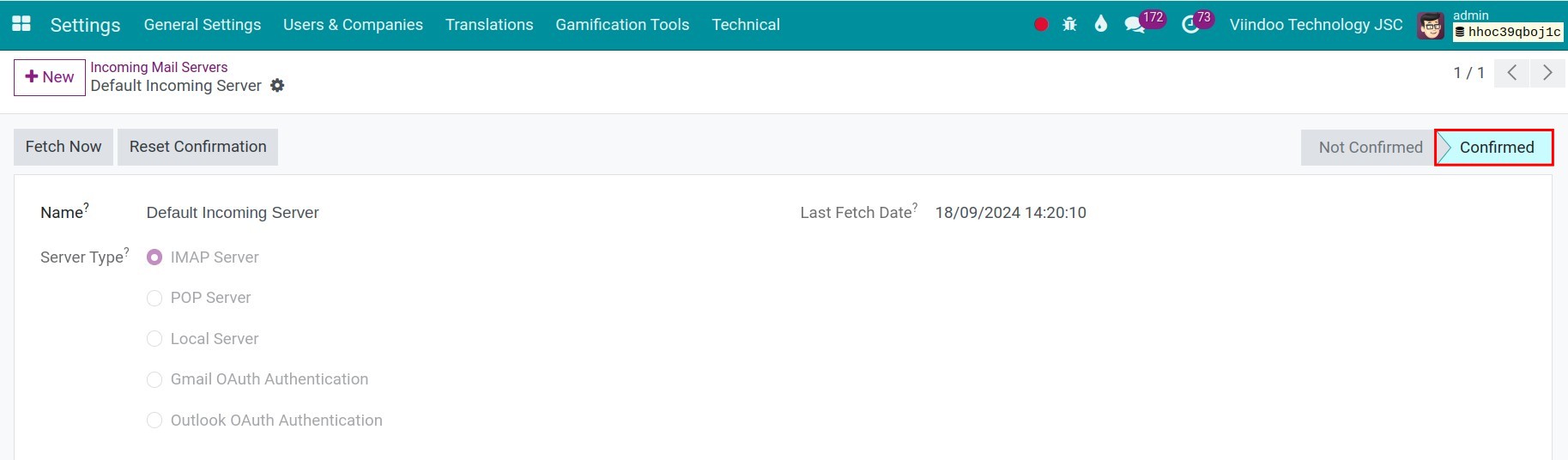Click the 1 / 1 pager counter

tap(1468, 73)
